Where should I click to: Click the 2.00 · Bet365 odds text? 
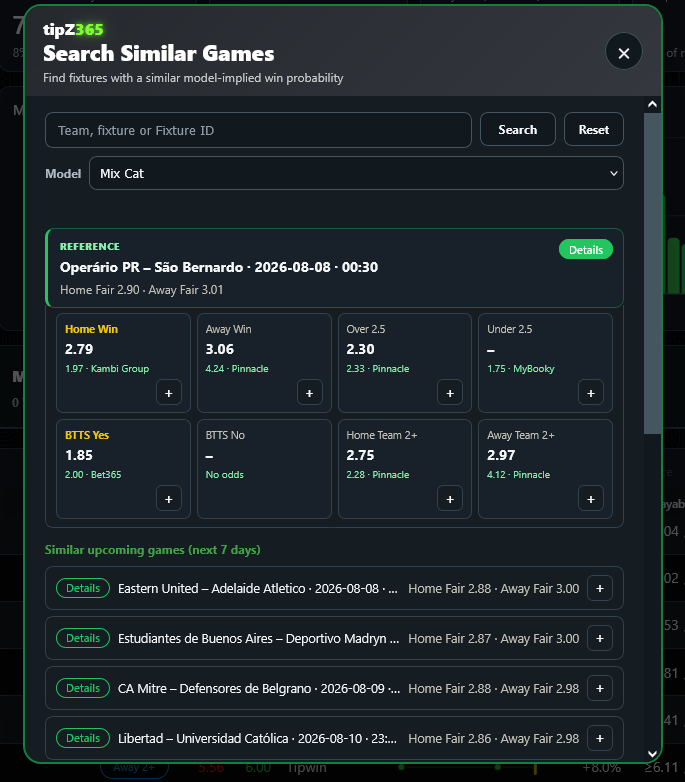tap(93, 474)
